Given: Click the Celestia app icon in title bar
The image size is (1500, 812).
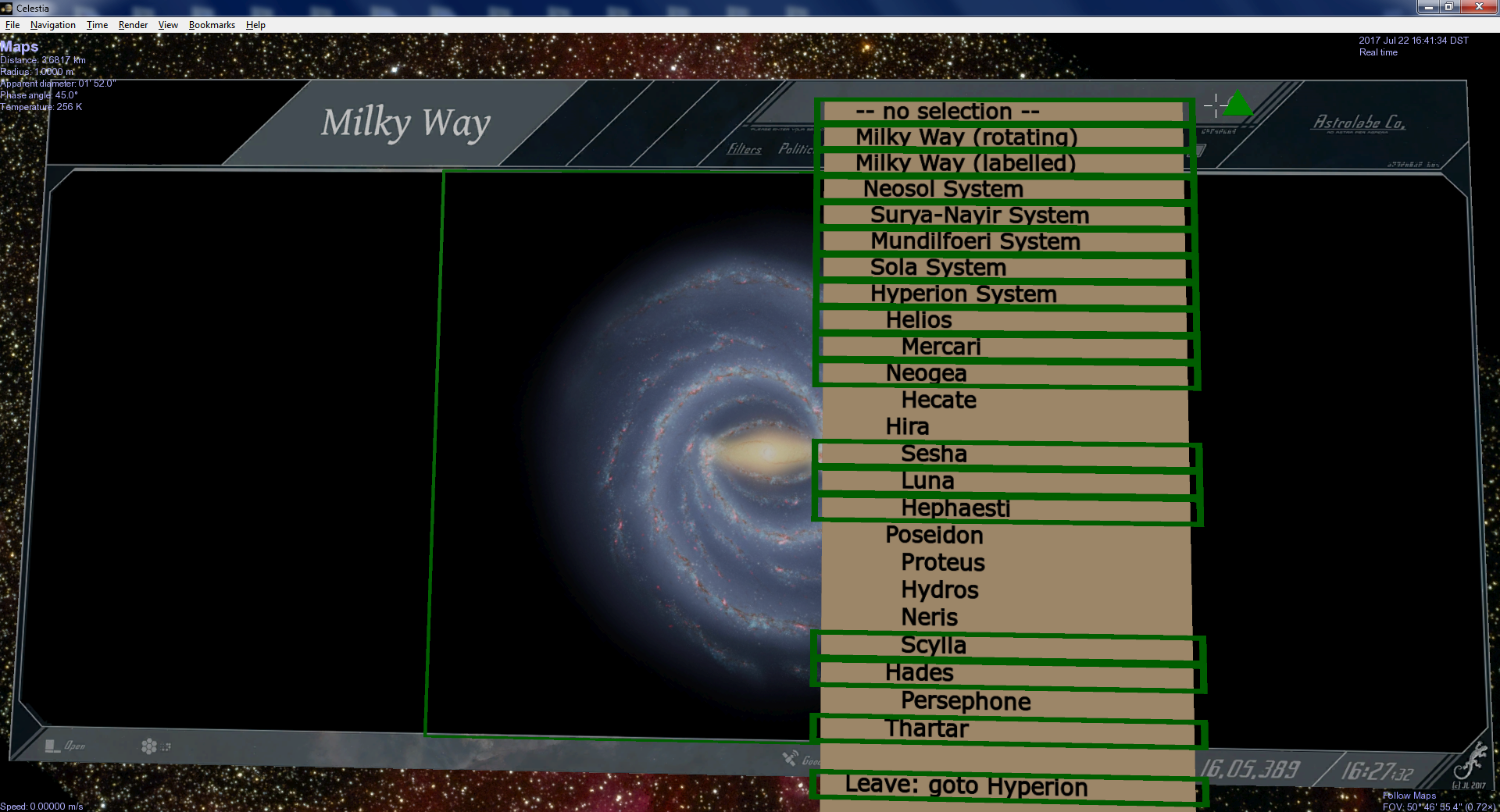Looking at the screenshot, I should pyautogui.click(x=7, y=8).
